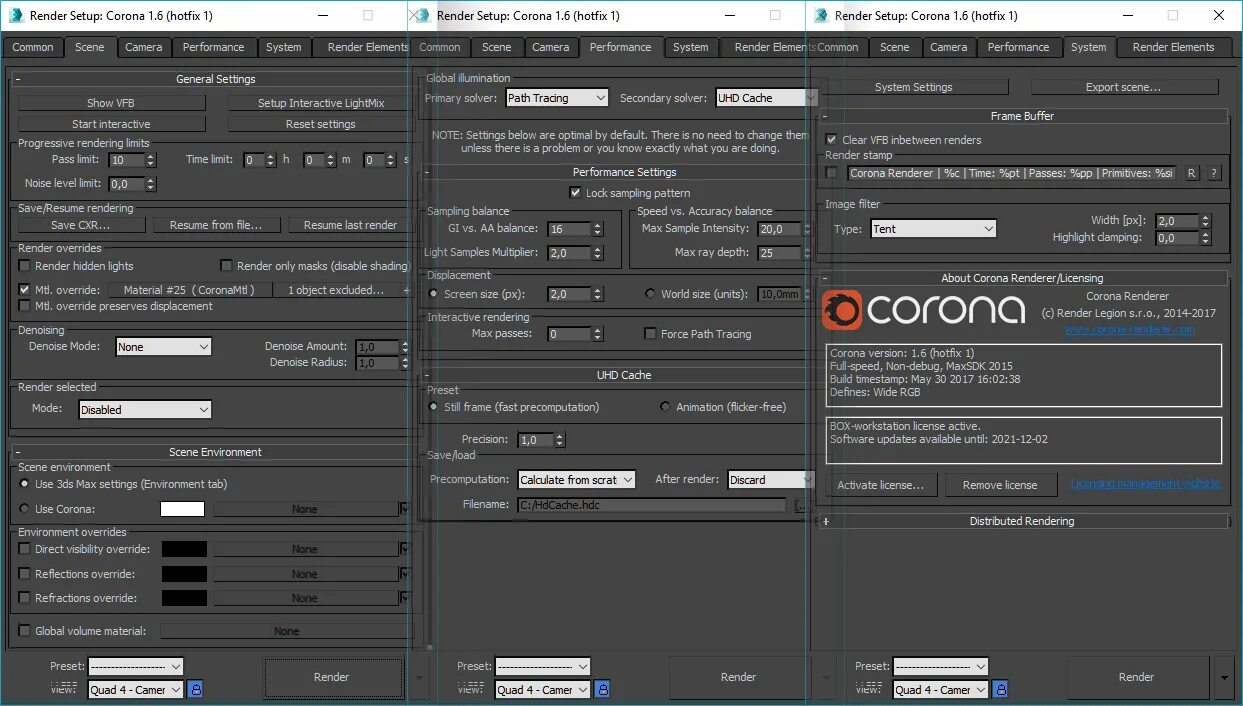Uncheck the Mtl. override checkbox
This screenshot has width=1243, height=706.
25,290
